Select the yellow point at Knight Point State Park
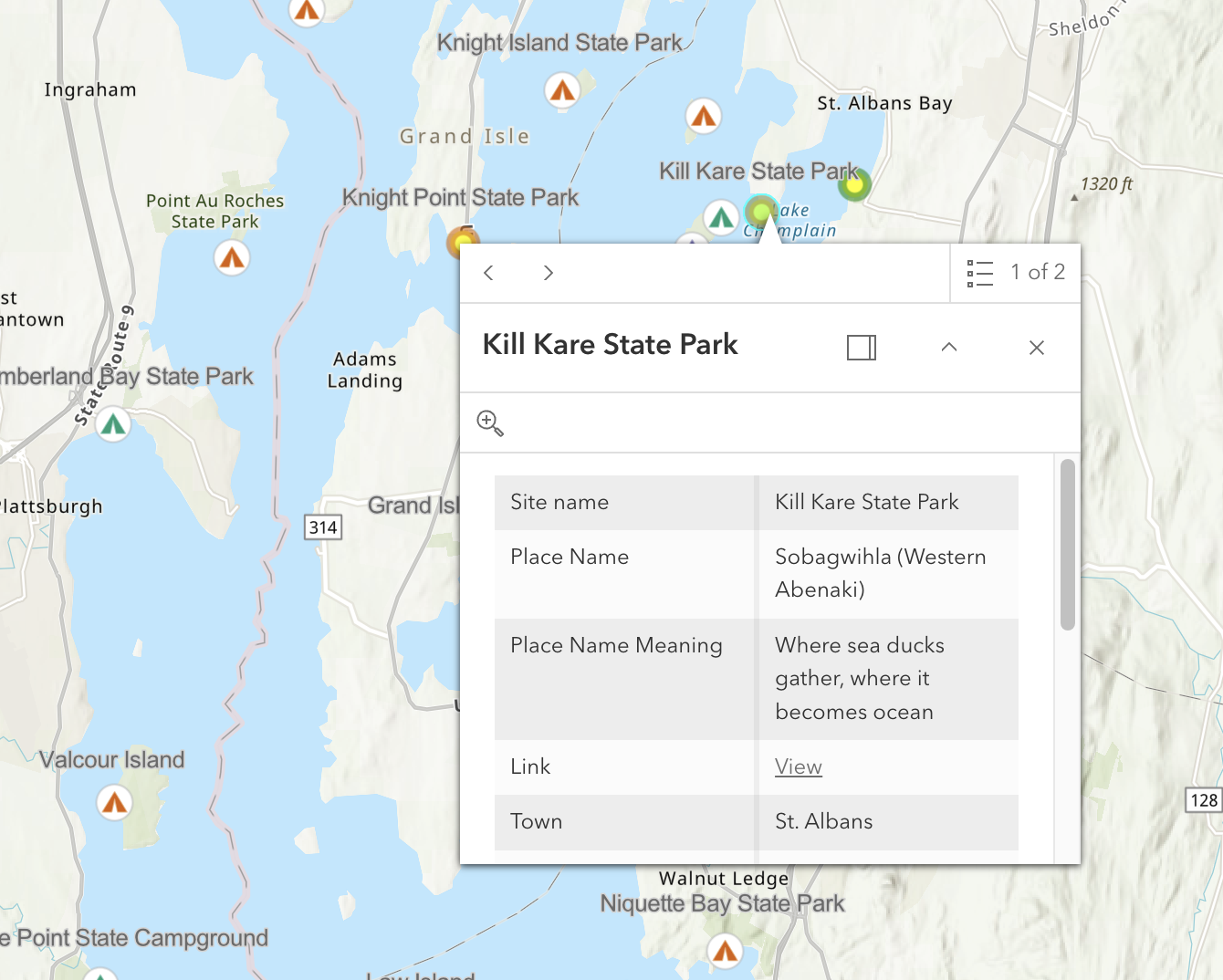The width and height of the screenshot is (1223, 980). pyautogui.click(x=463, y=242)
